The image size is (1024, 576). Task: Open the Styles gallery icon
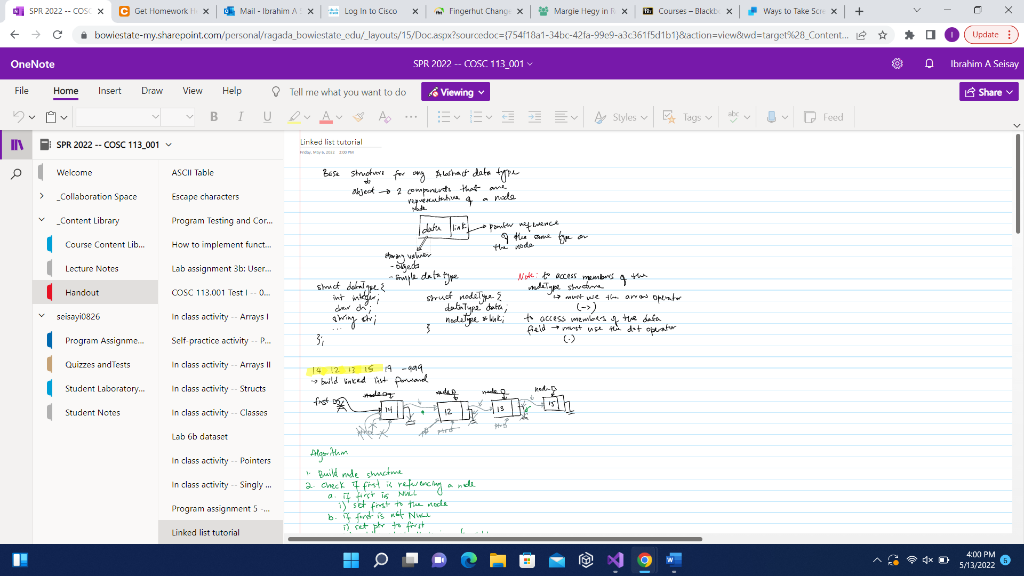(x=599, y=116)
